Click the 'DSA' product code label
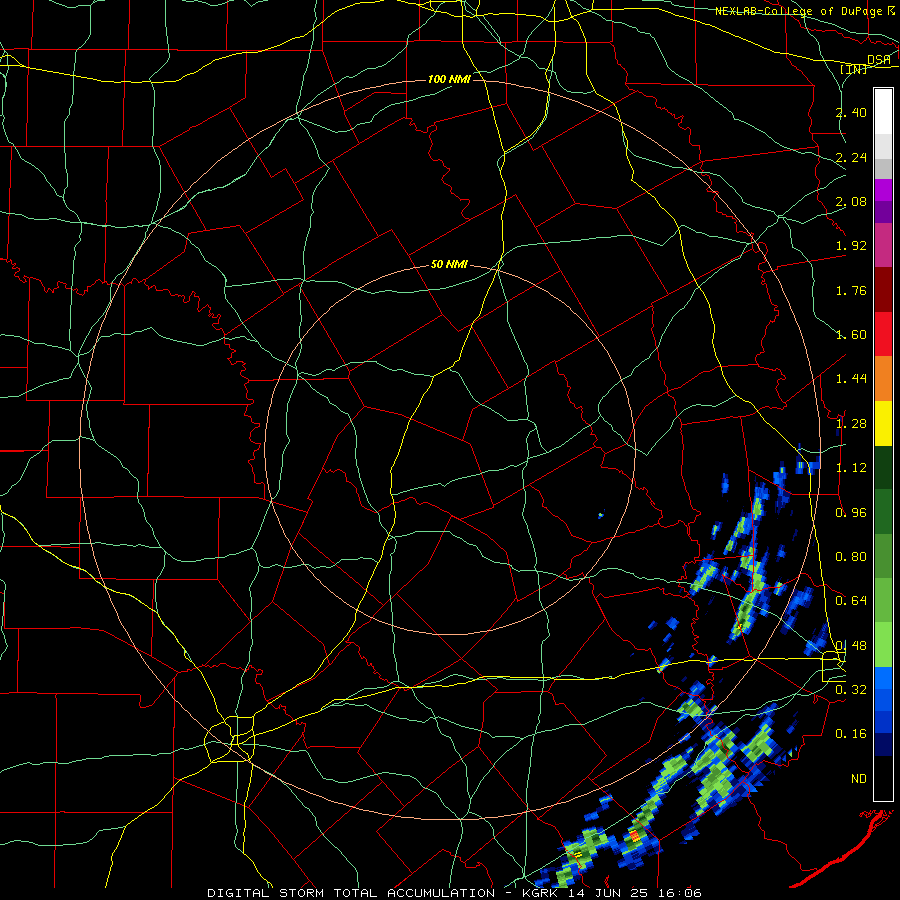 pos(879,60)
